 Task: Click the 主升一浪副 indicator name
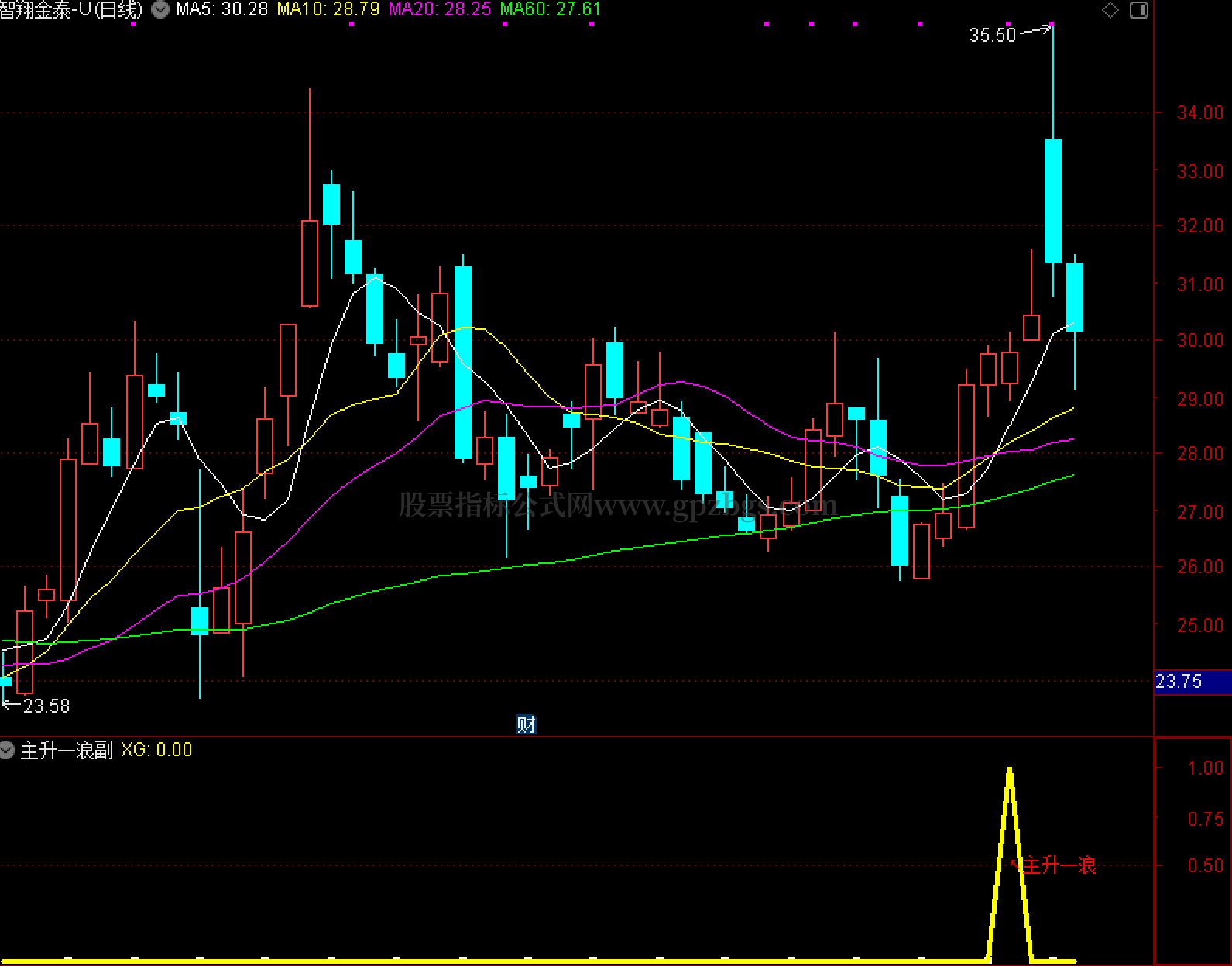(67, 750)
